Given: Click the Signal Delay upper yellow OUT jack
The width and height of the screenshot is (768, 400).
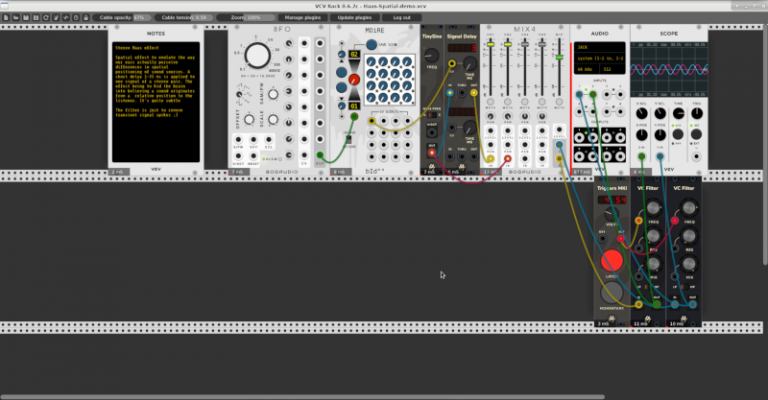Looking at the screenshot, I should pos(474,93).
